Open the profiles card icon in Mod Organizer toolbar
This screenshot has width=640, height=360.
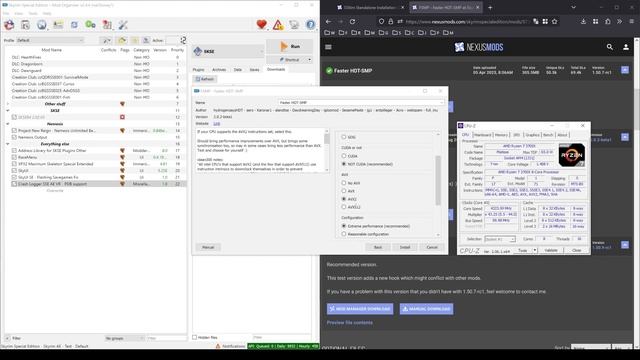[58, 25]
